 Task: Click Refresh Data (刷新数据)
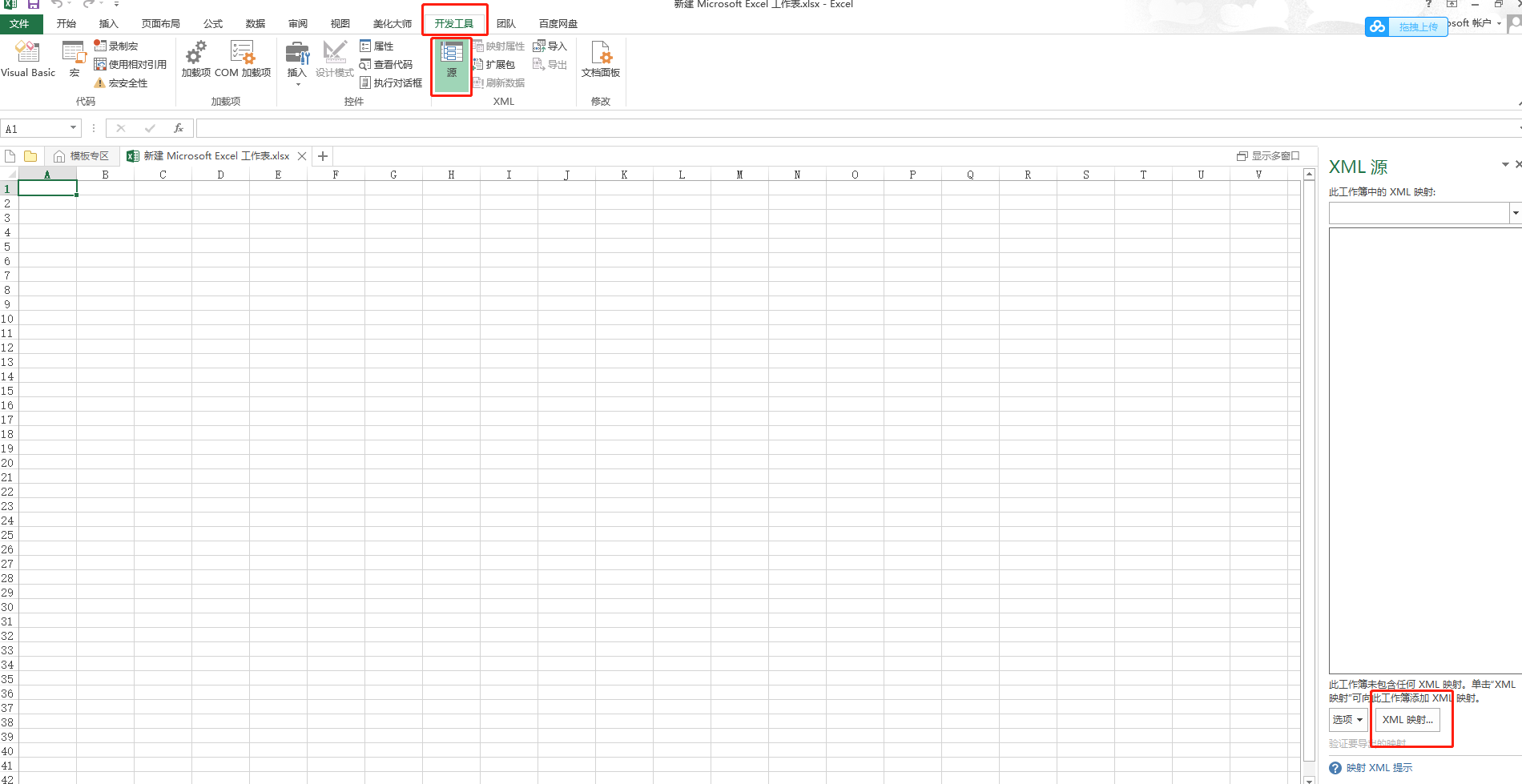point(498,82)
